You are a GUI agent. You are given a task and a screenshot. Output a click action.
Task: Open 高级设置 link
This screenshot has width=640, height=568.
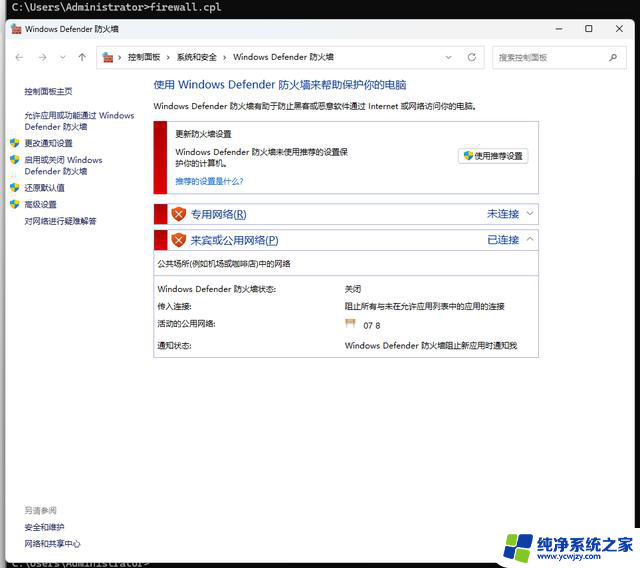coord(40,204)
